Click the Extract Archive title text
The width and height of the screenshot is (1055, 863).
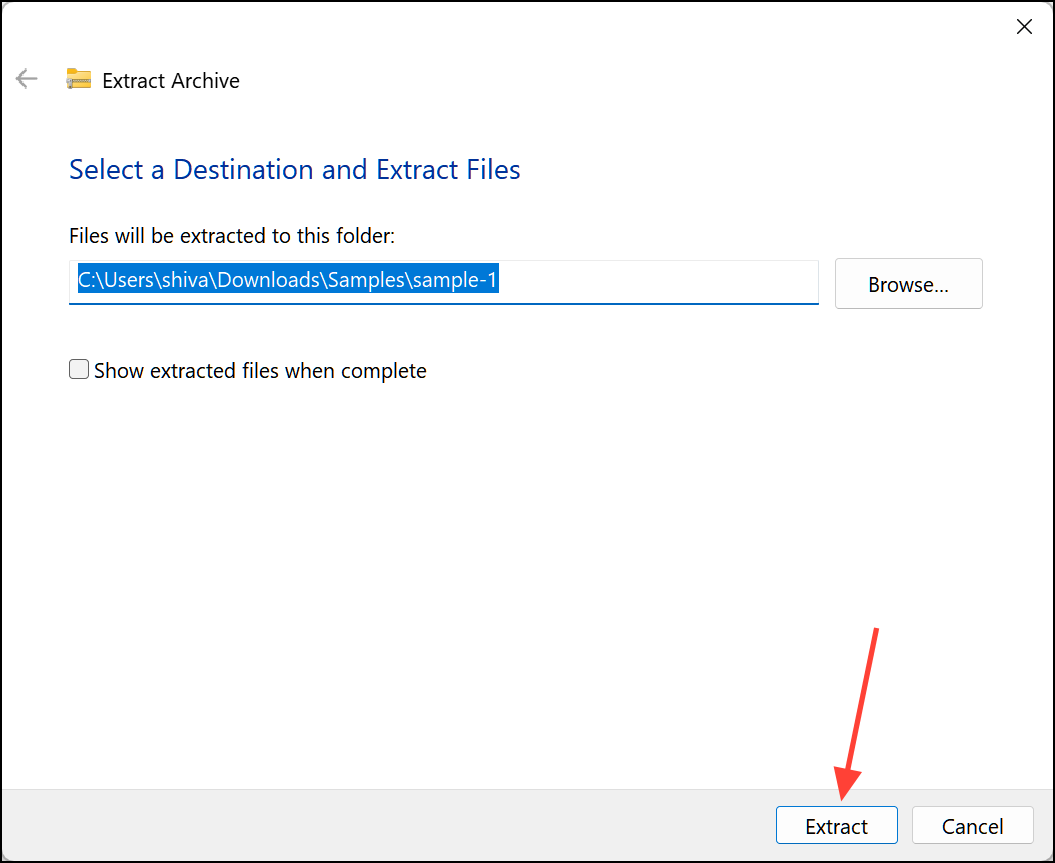(170, 80)
